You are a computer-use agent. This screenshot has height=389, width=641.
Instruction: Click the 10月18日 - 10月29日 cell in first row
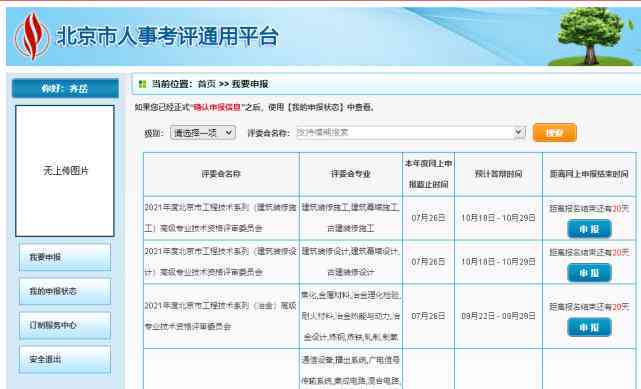pyautogui.click(x=498, y=218)
